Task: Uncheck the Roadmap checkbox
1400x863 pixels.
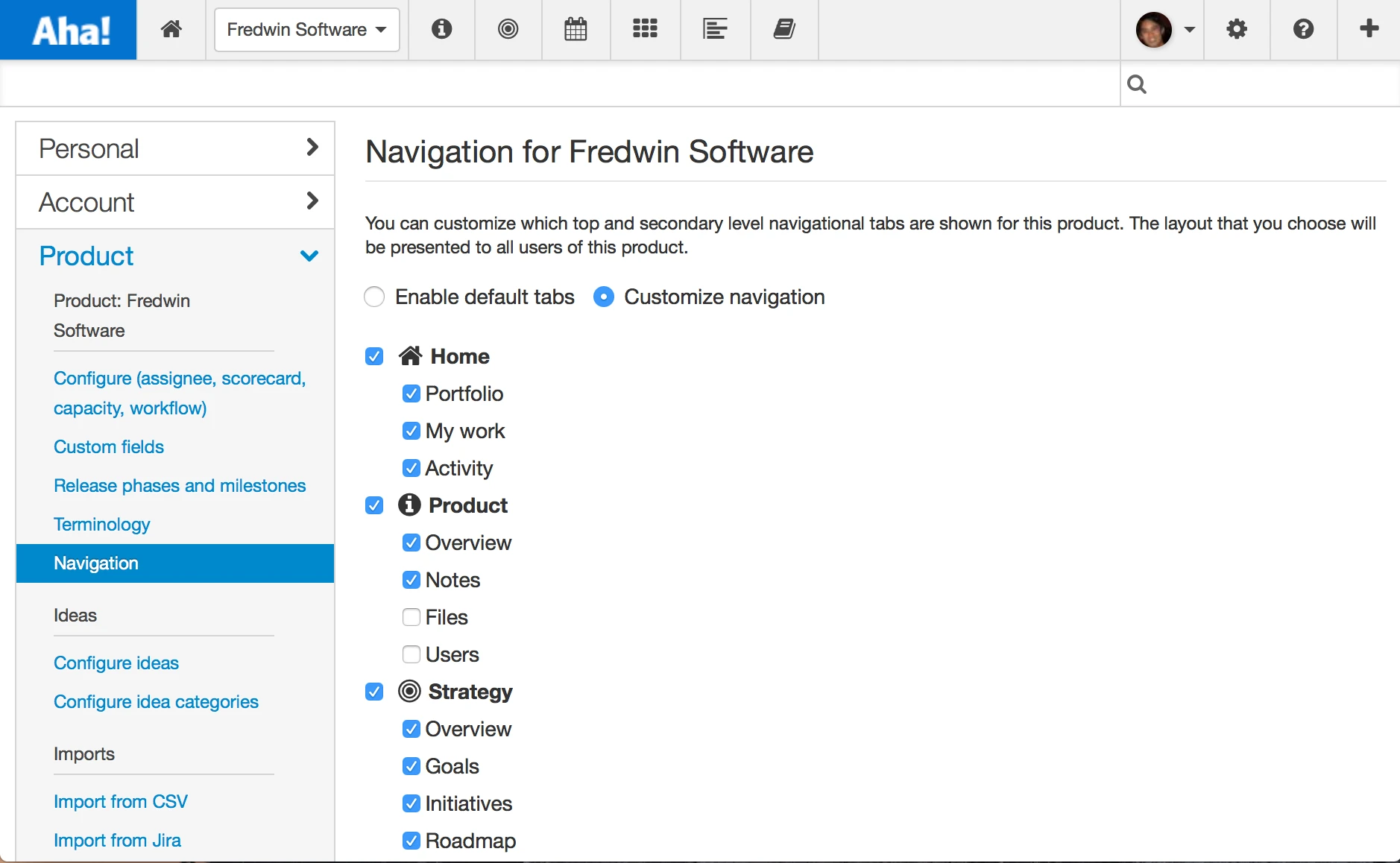Action: (x=412, y=841)
